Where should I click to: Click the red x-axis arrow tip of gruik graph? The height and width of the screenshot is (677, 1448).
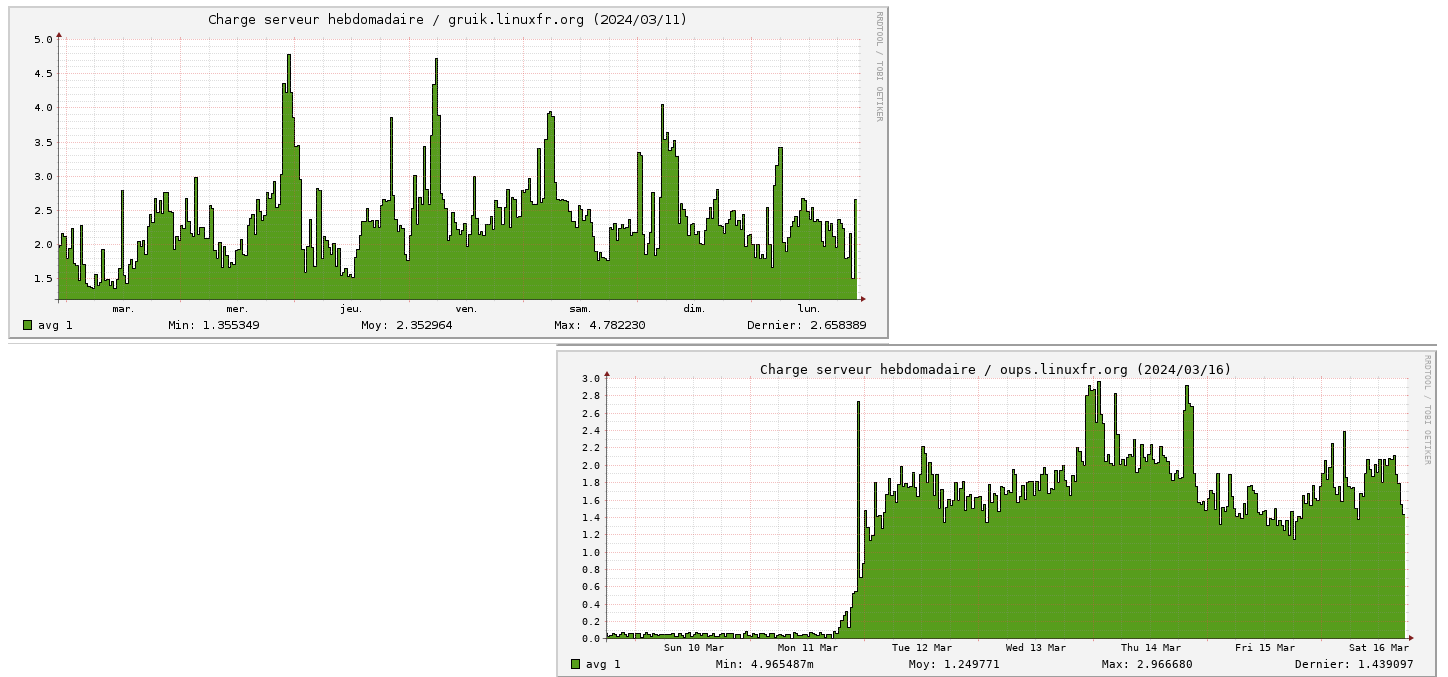[862, 299]
